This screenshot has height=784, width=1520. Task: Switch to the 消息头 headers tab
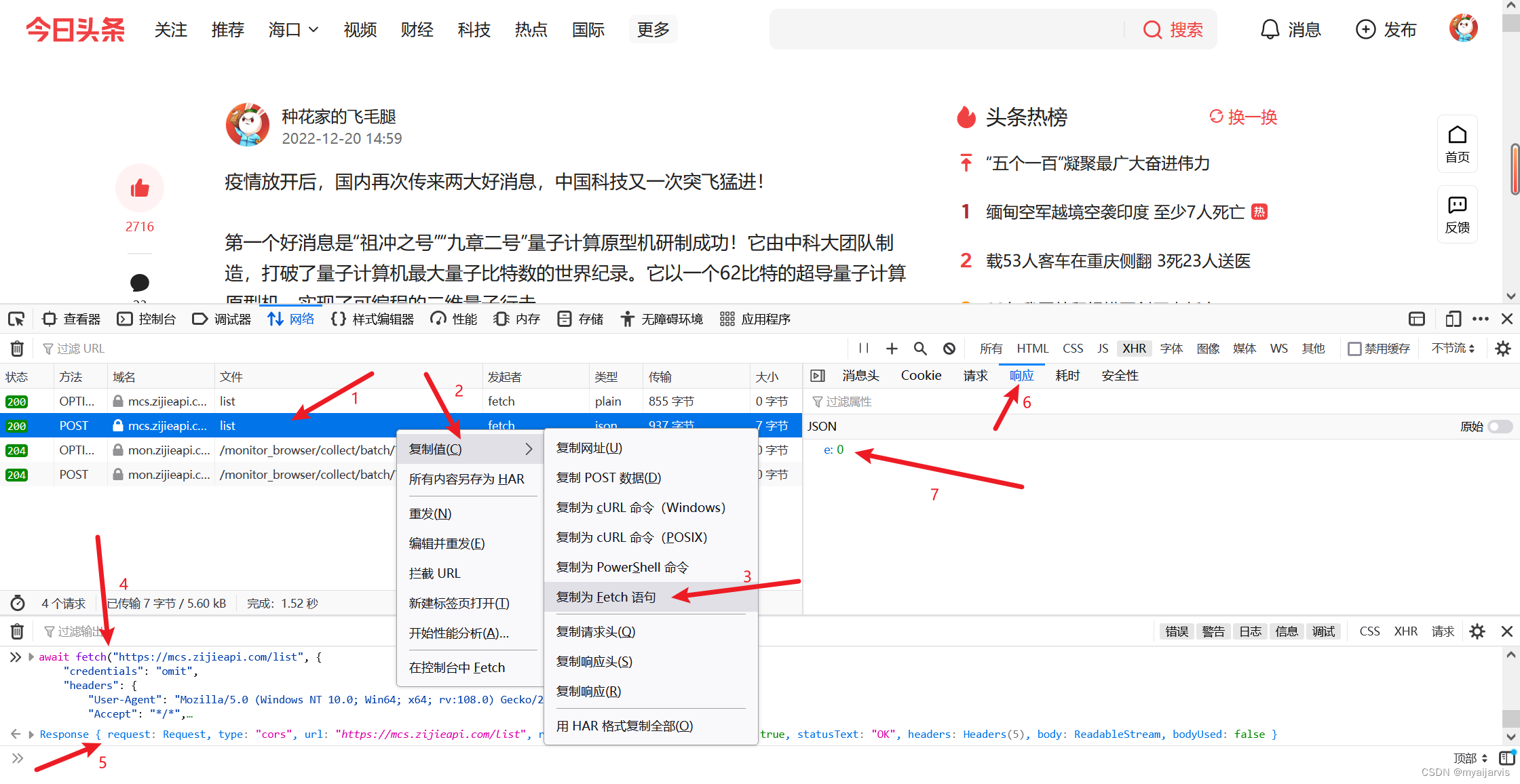pyautogui.click(x=860, y=376)
